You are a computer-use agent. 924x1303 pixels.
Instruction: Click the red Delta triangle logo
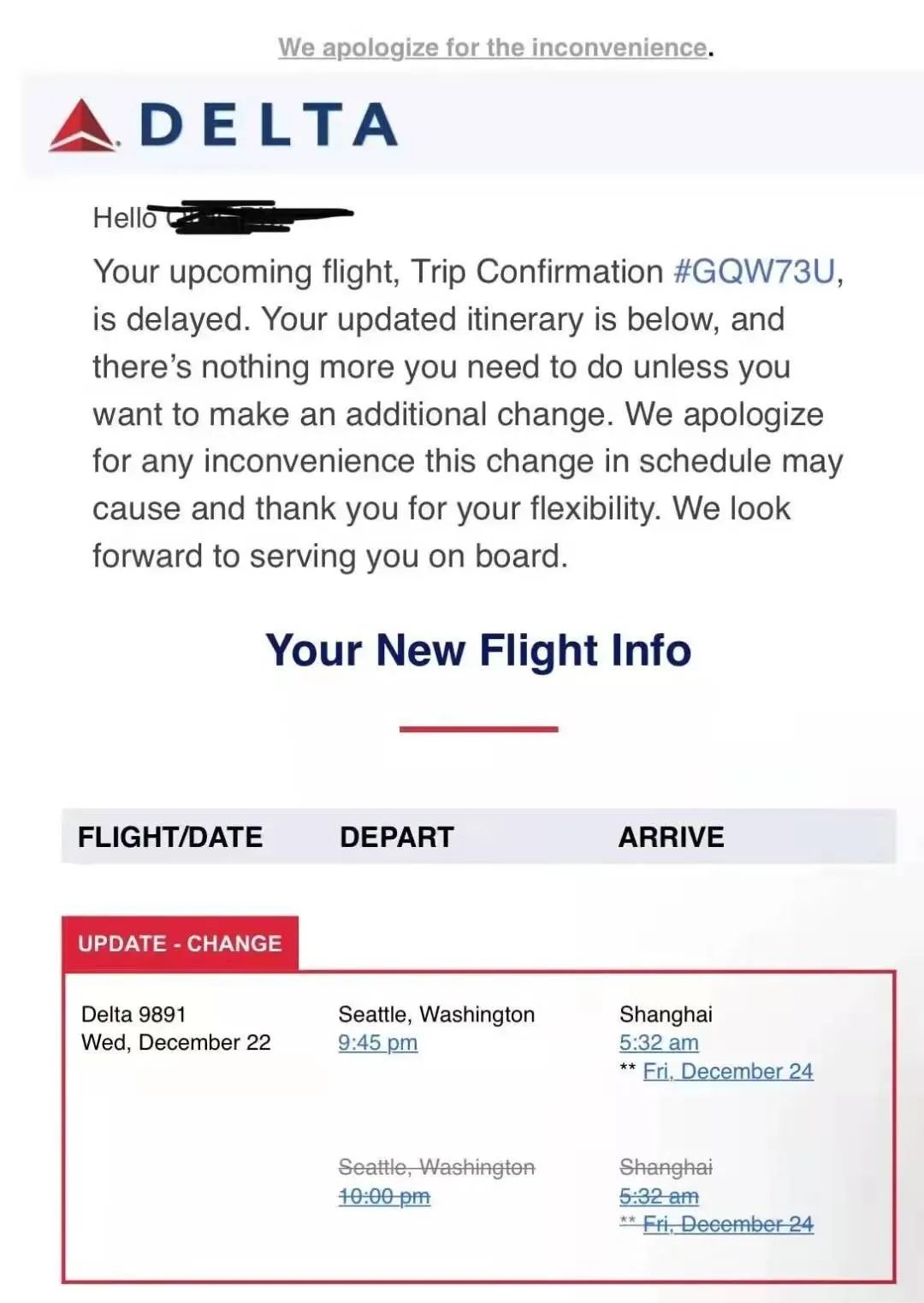pos(83,126)
